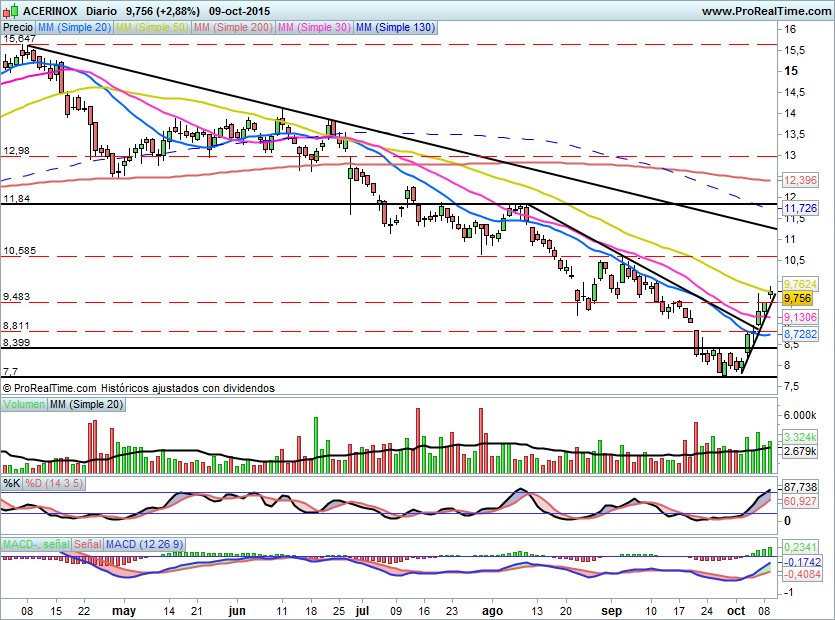
Task: Click the Volumen panel label
Action: (25, 404)
